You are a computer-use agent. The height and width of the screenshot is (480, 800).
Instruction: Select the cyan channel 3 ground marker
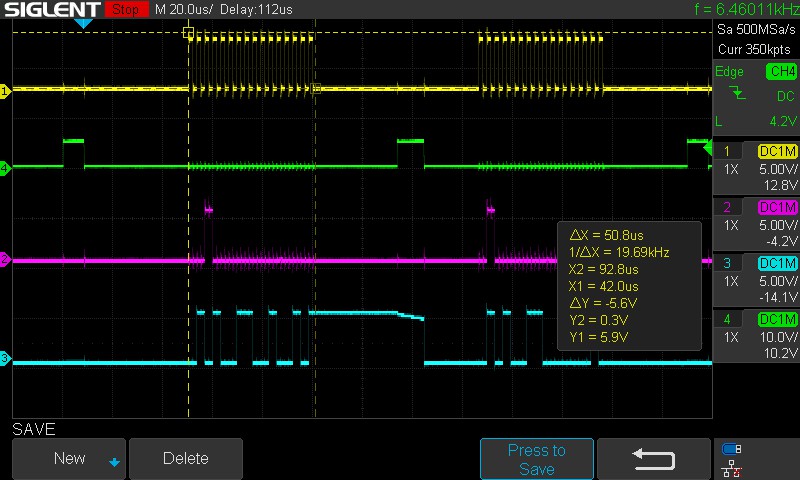tap(5, 358)
